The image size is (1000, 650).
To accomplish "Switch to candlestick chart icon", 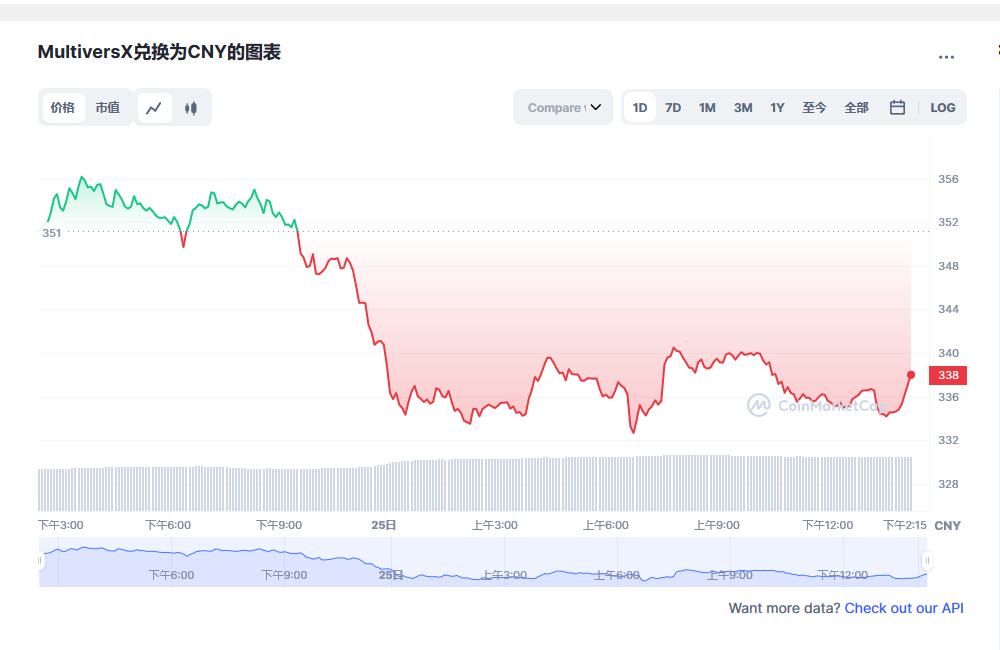I will pos(191,108).
